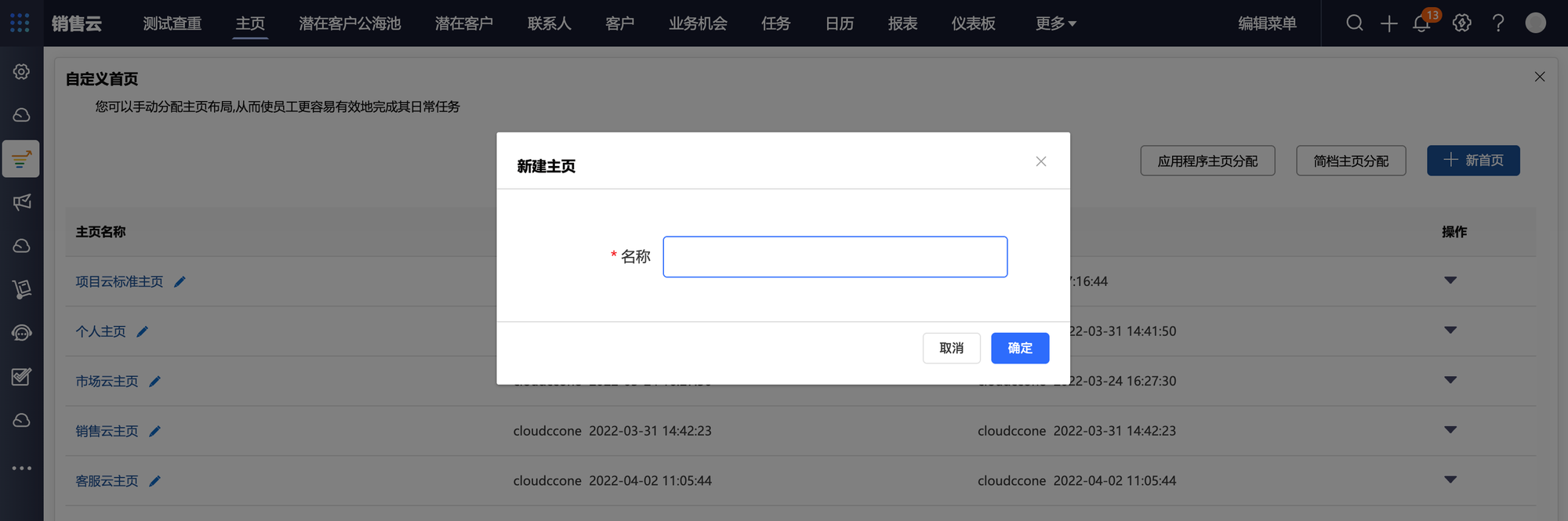
Task: Switch to the 潜在客户 tab
Action: 463,24
